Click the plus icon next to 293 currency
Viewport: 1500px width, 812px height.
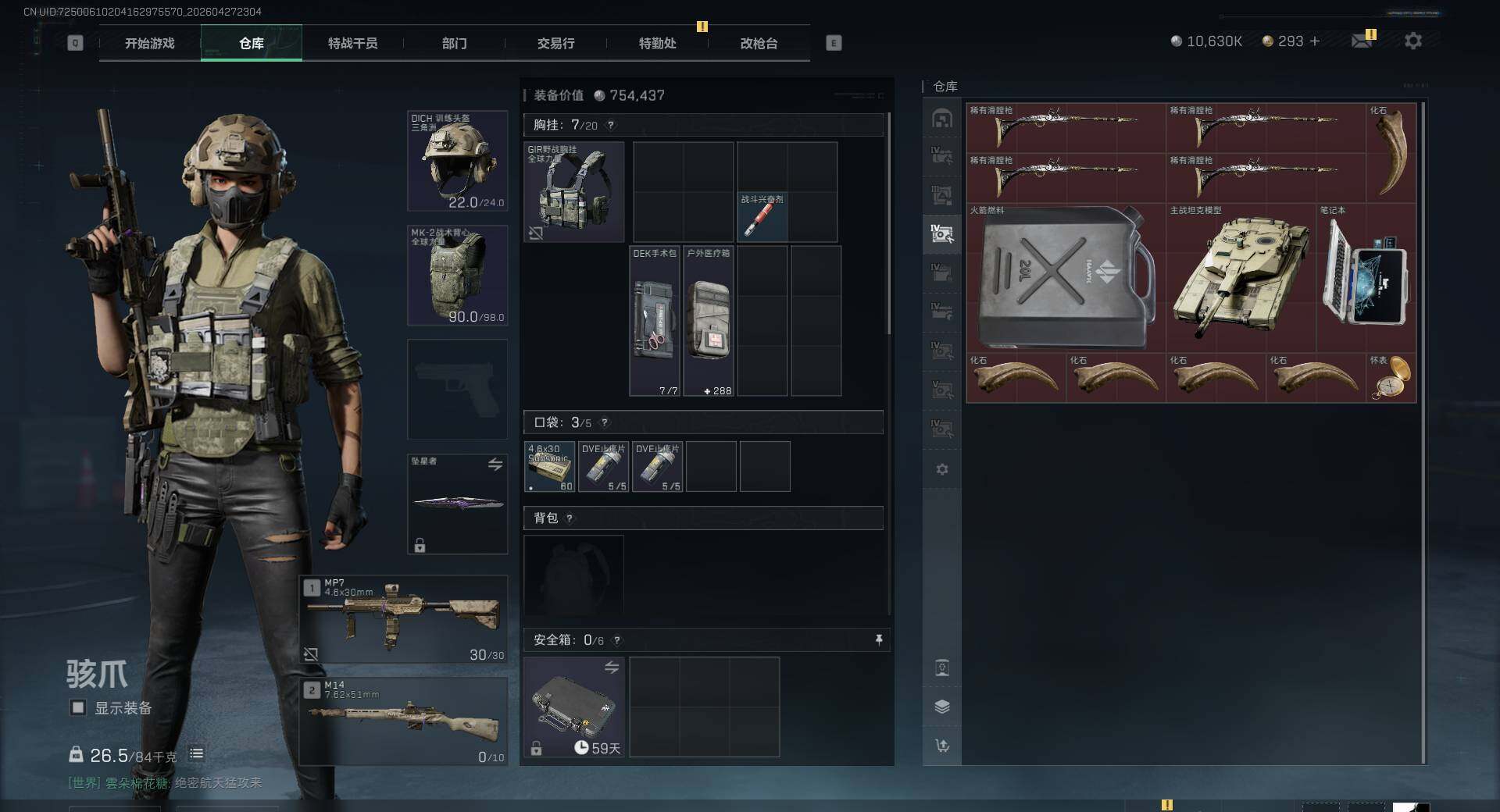(x=1315, y=41)
